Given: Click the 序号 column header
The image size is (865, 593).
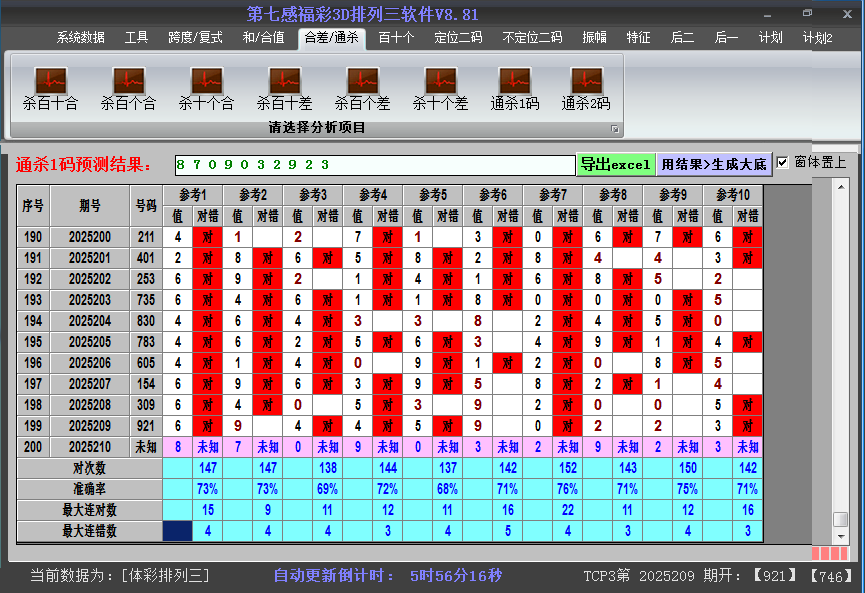Looking at the screenshot, I should [33, 206].
